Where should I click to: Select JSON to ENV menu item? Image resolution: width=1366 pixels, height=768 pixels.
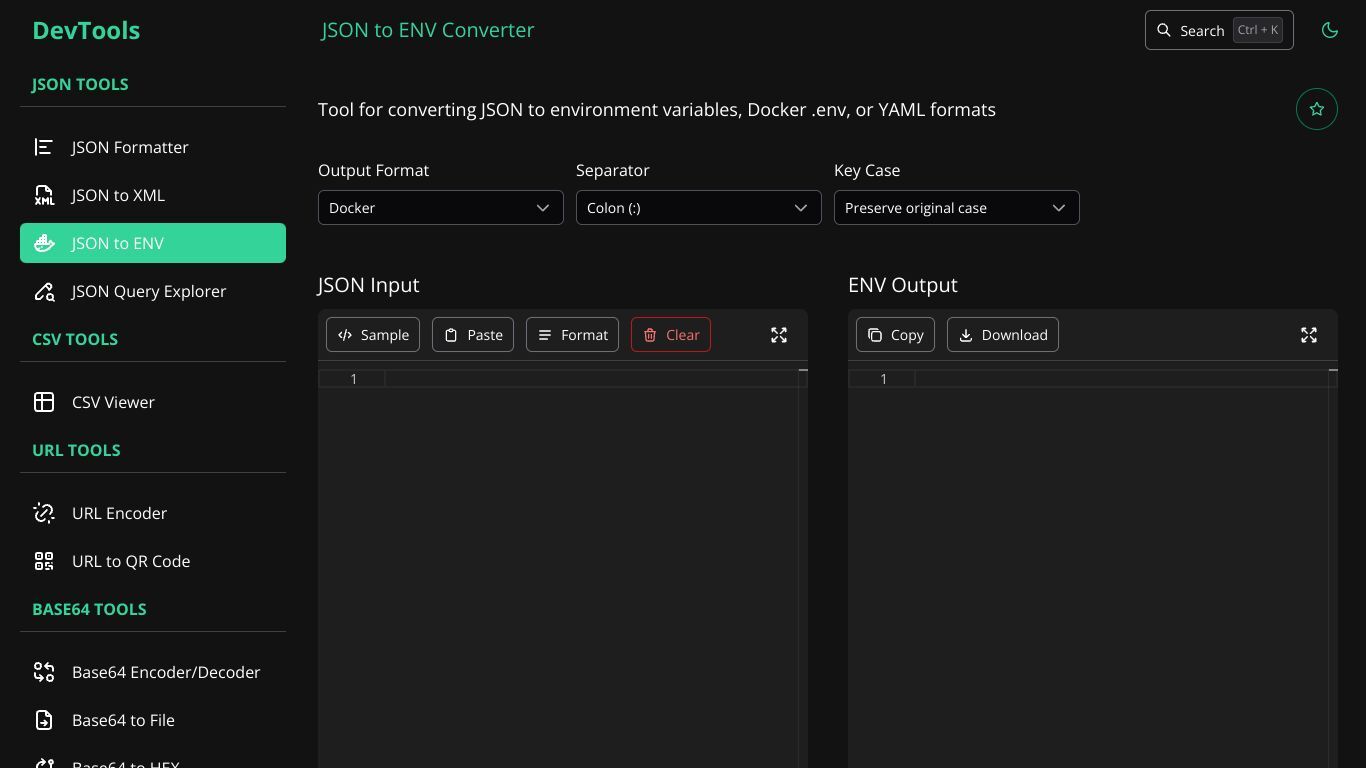point(153,243)
